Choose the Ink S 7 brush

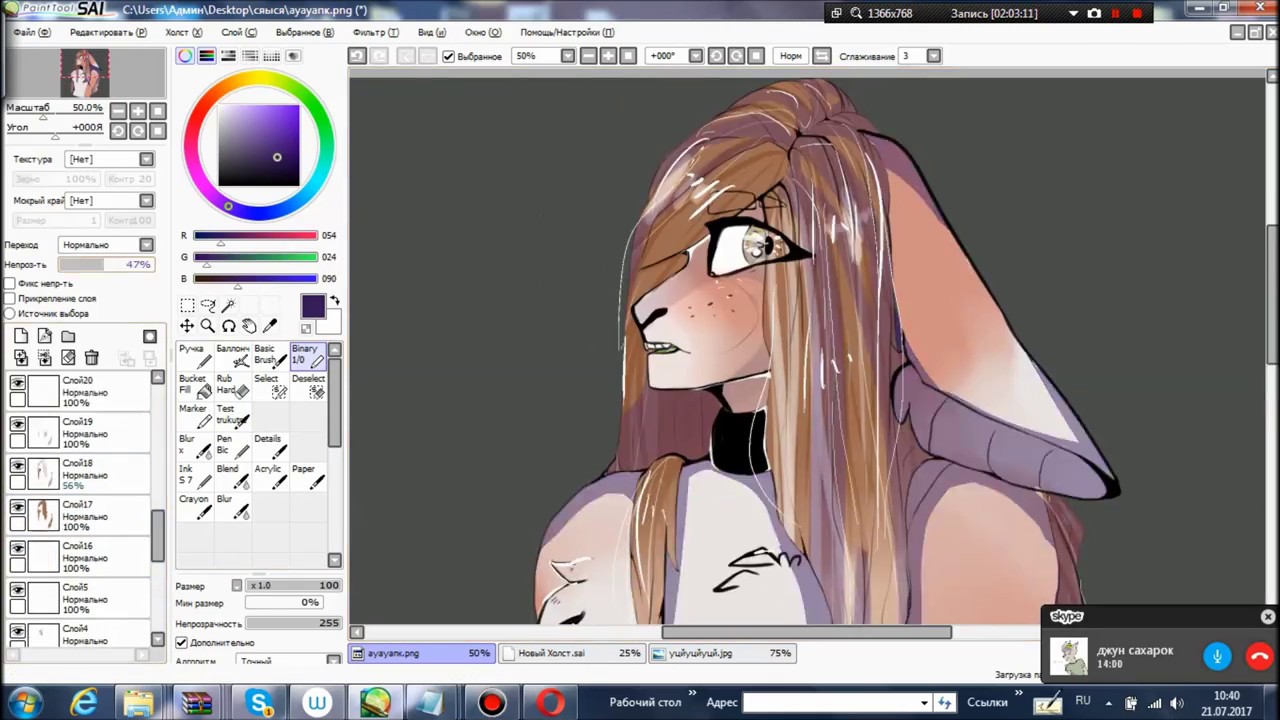[195, 476]
